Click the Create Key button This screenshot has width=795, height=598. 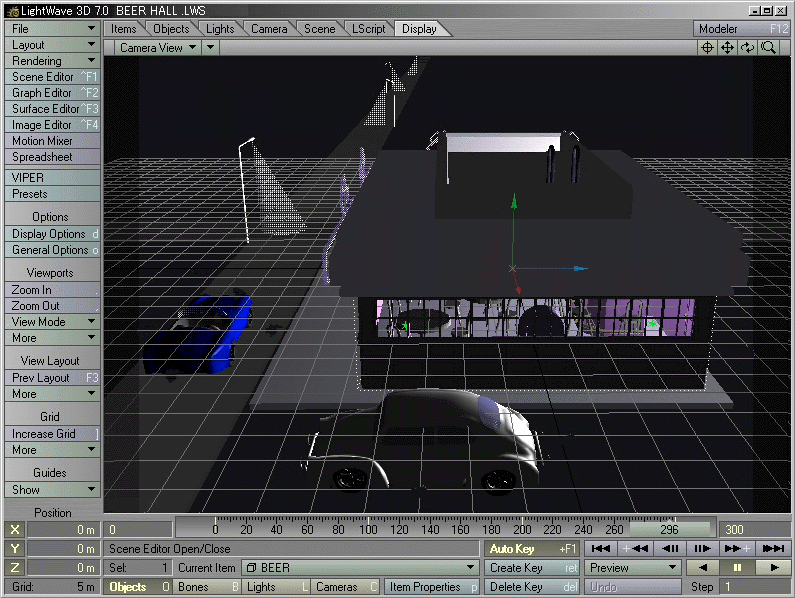[532, 567]
